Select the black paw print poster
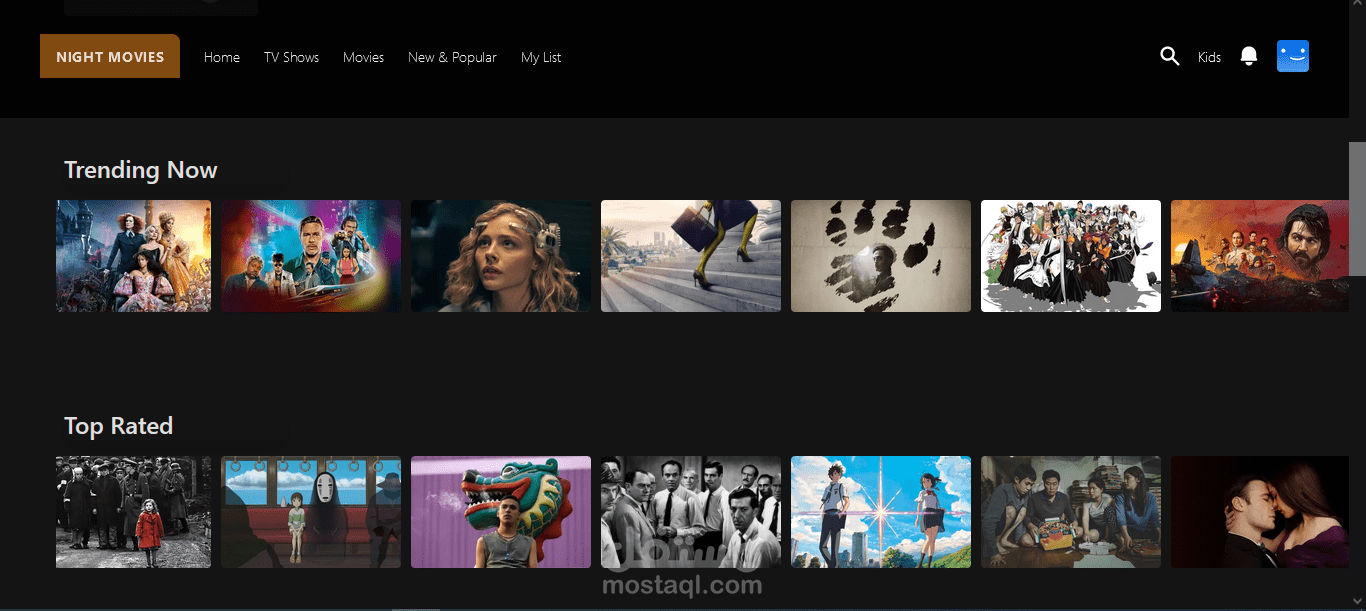Screen dimensions: 1366x611 [x=881, y=256]
